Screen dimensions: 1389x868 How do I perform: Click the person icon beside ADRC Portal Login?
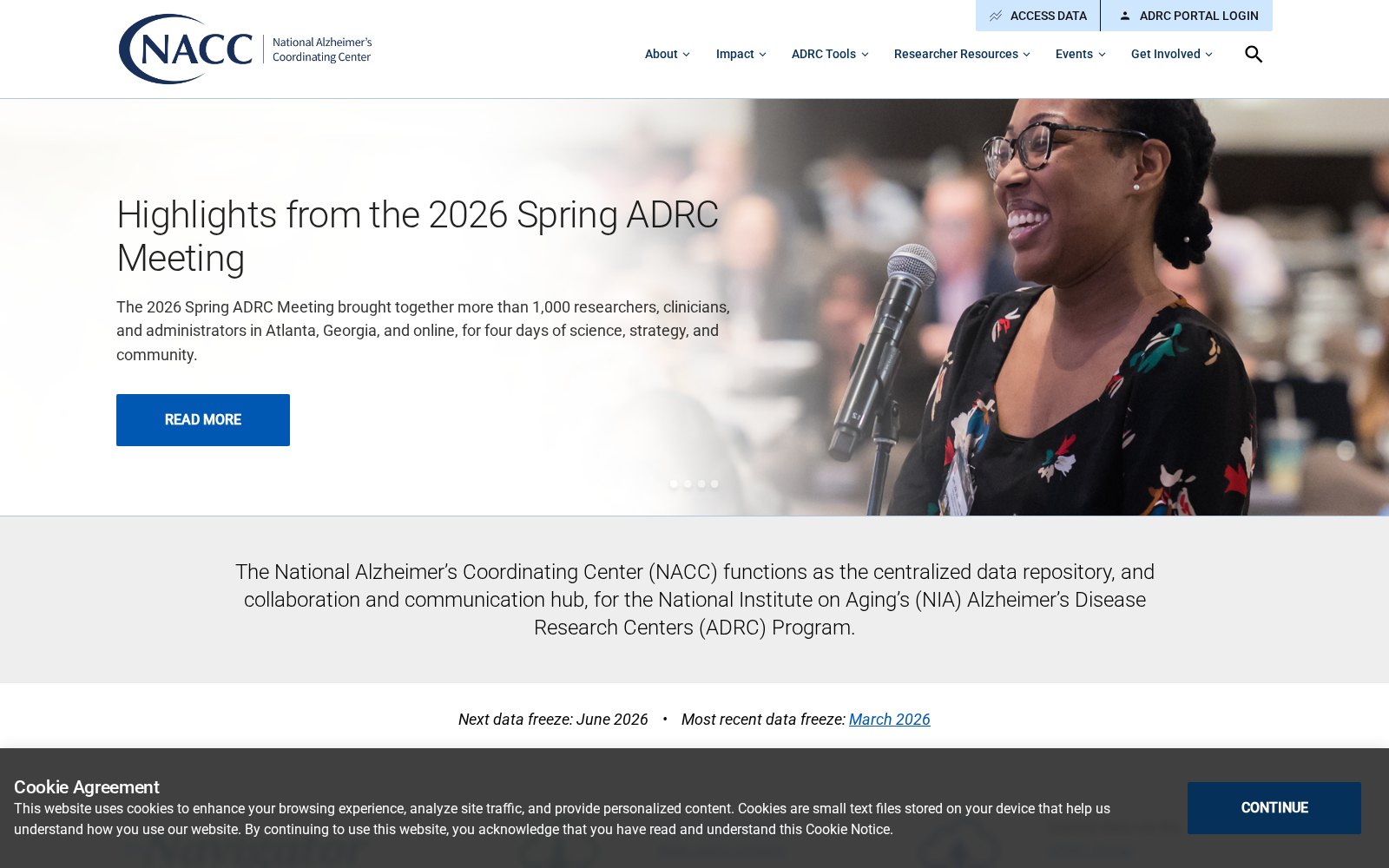tap(1125, 16)
